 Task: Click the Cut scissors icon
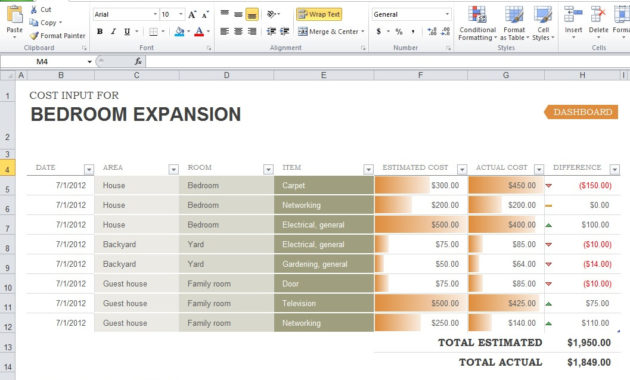tap(34, 10)
